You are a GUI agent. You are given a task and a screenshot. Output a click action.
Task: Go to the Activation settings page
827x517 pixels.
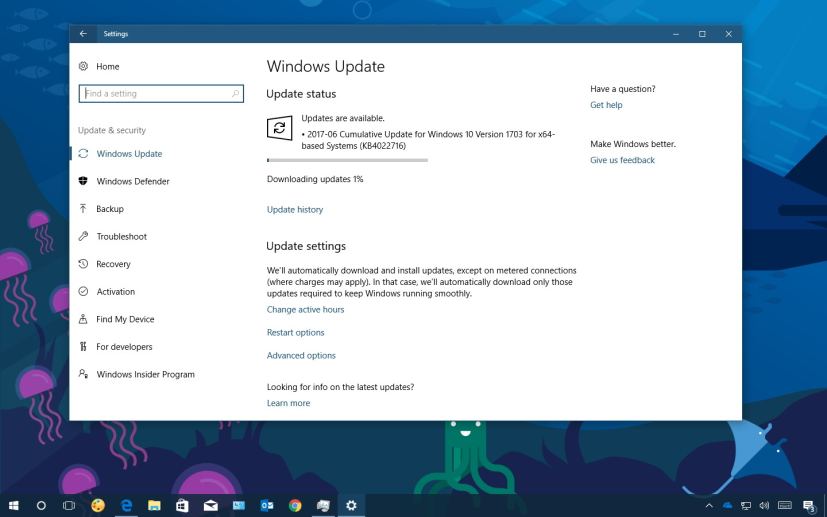tap(116, 291)
